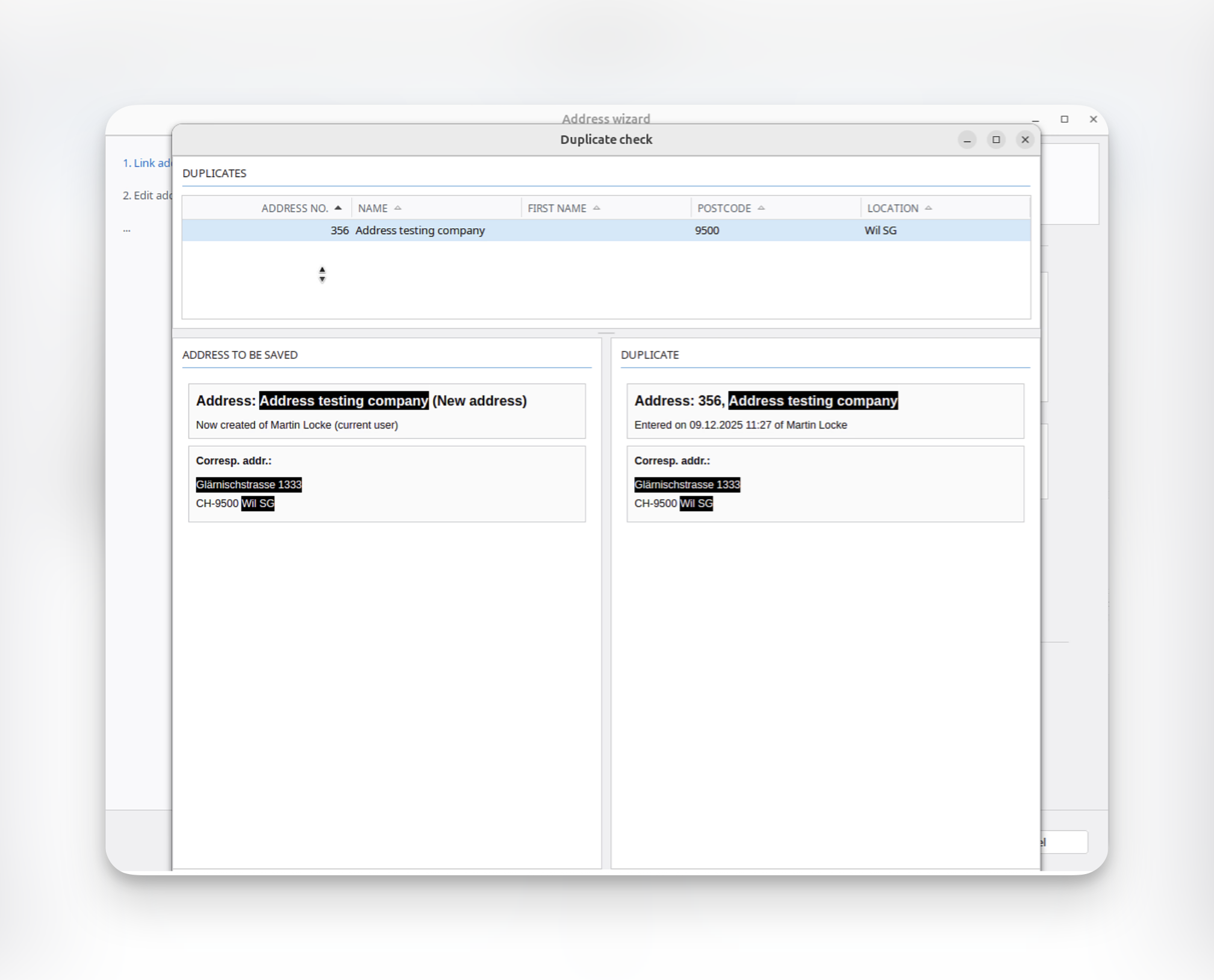
Task: Minimize the Duplicate check dialog
Action: pos(967,140)
